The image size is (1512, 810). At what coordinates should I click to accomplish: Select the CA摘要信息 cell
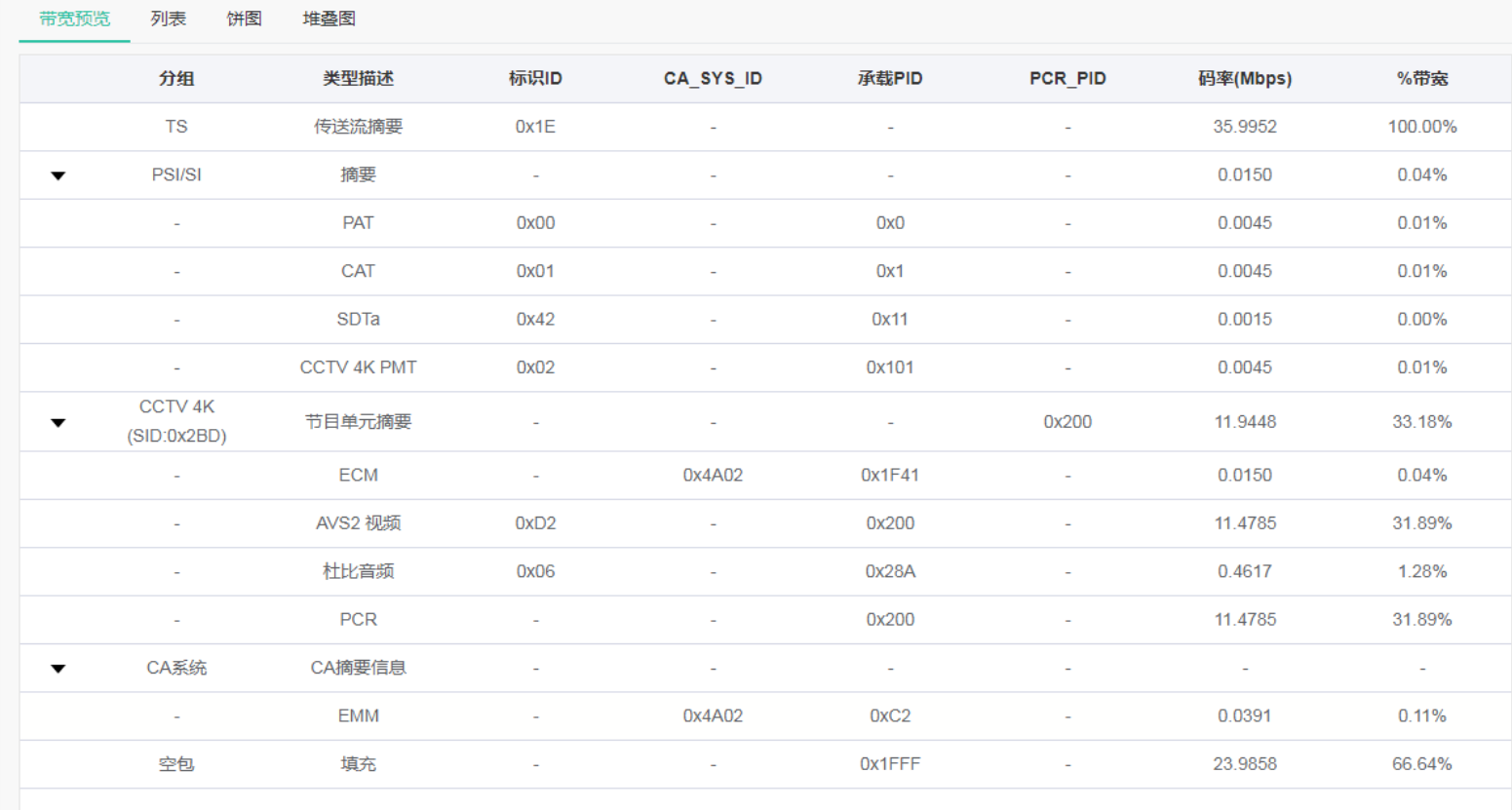pyautogui.click(x=359, y=668)
